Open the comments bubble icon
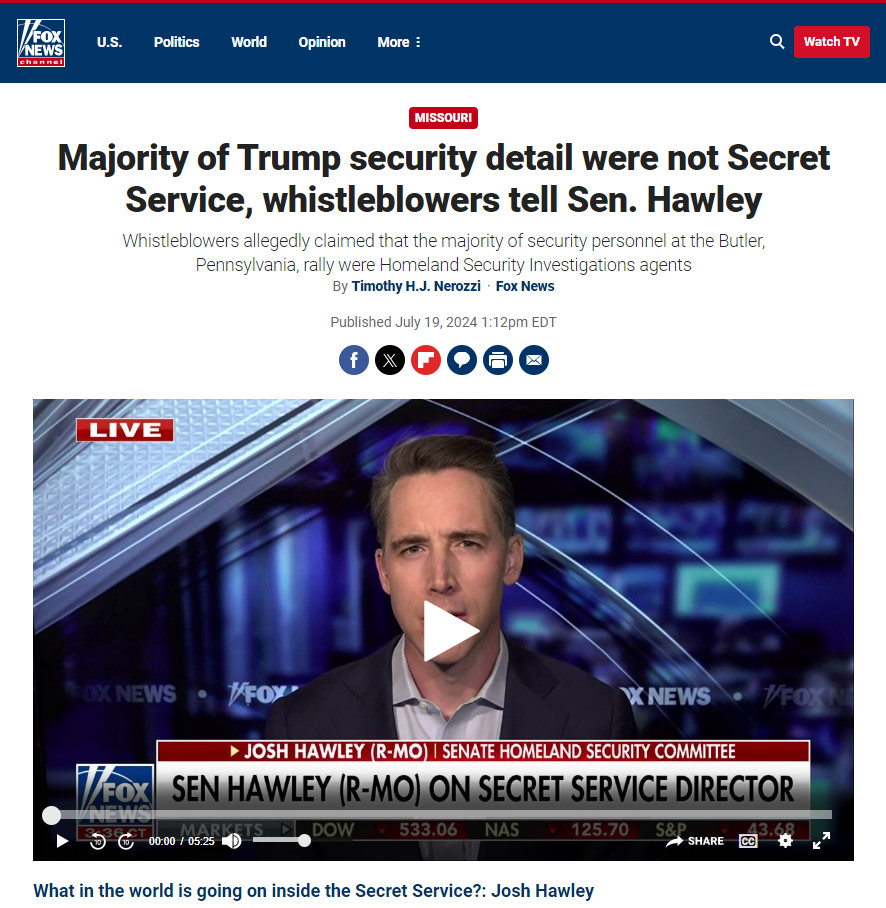Viewport: 886px width, 908px height. coord(462,360)
